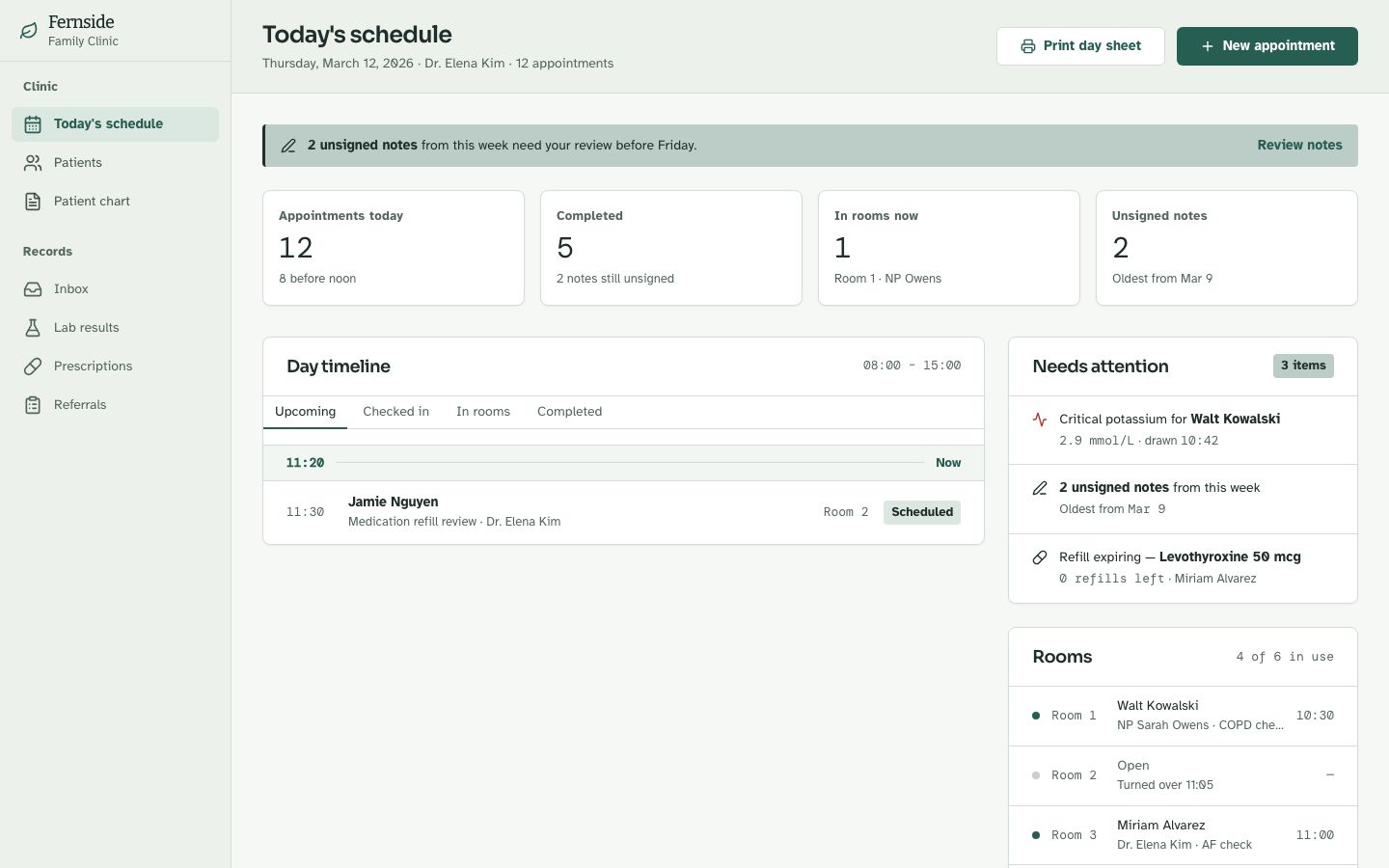Open Lab results in the sidebar

(116, 328)
